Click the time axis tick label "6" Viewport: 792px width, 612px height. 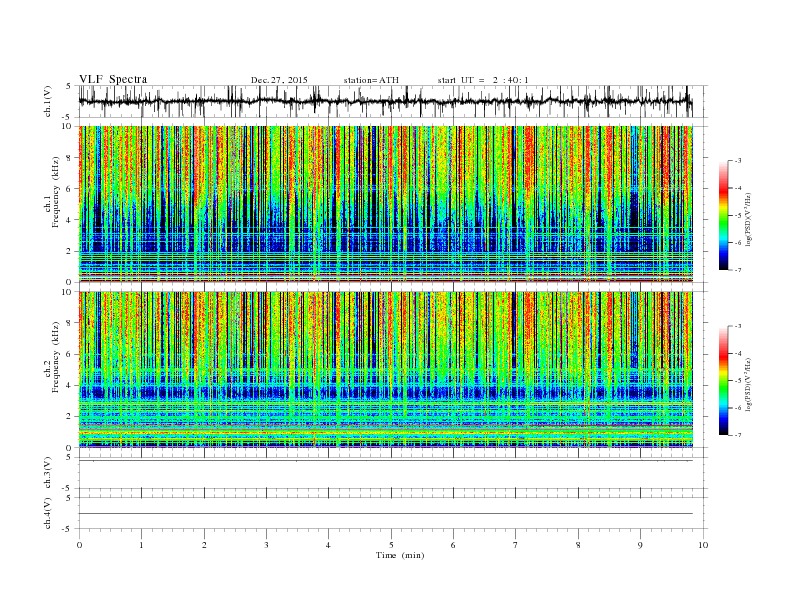click(453, 545)
